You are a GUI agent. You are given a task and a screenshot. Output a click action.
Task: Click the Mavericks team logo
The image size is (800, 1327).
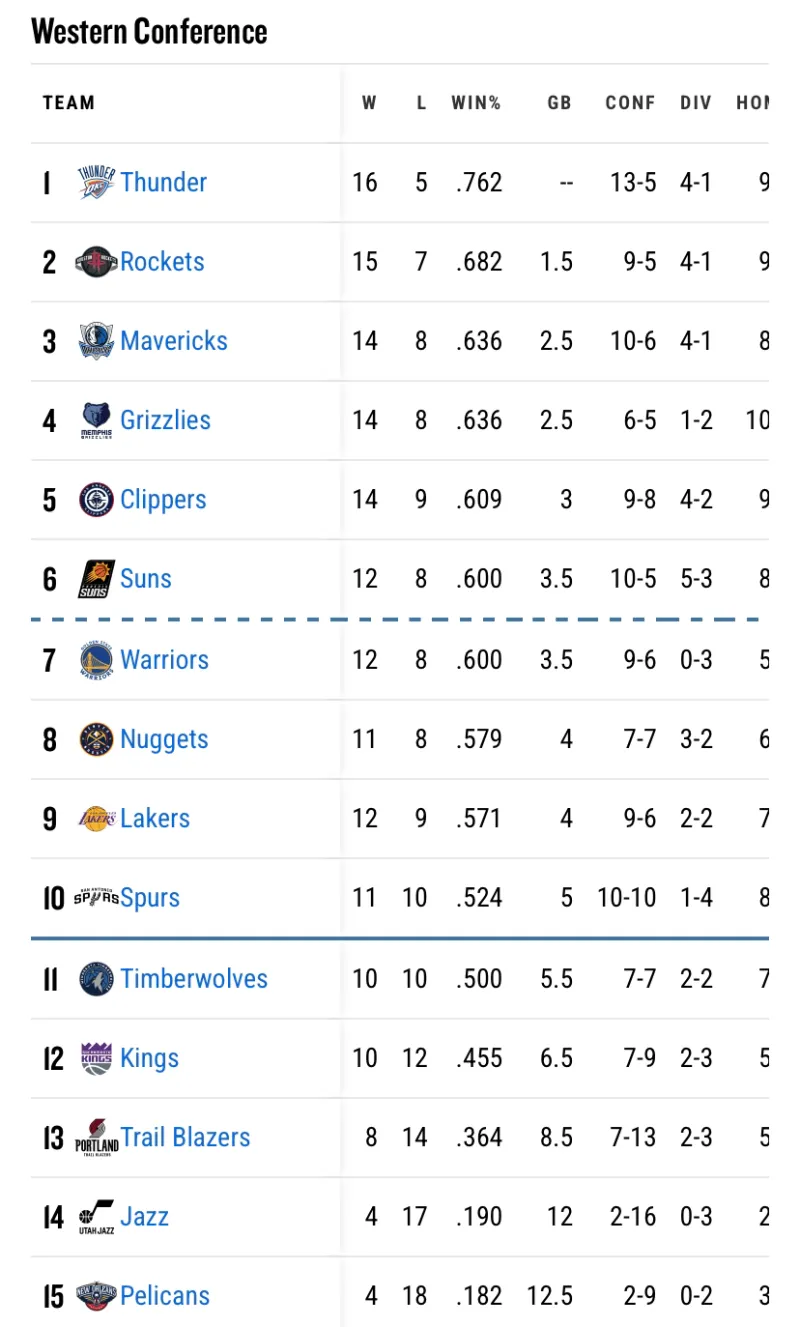point(97,341)
